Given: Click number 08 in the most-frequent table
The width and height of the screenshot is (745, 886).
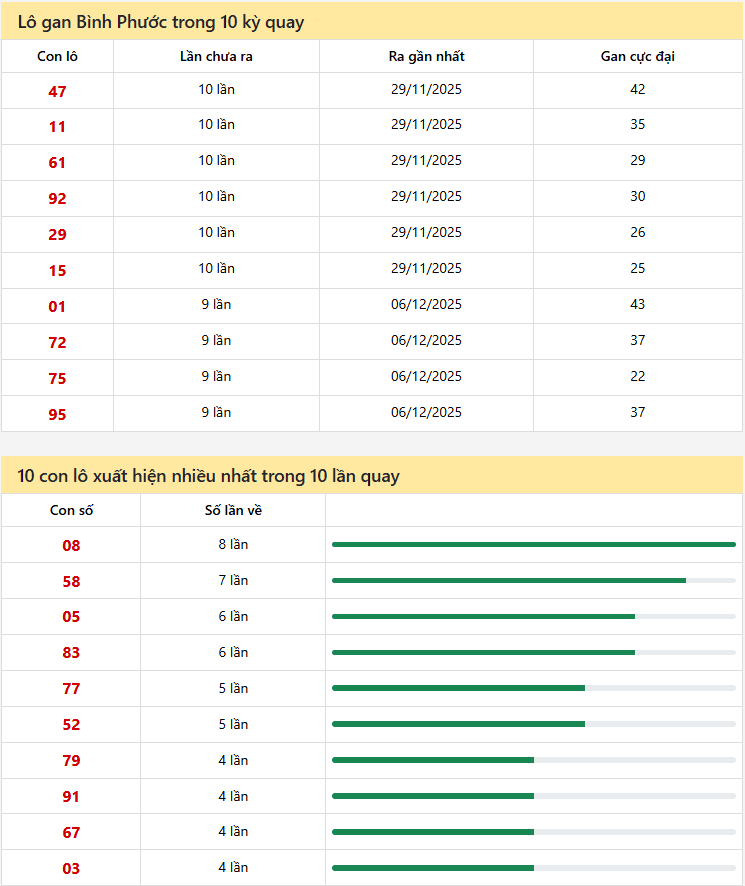Looking at the screenshot, I should 71,546.
